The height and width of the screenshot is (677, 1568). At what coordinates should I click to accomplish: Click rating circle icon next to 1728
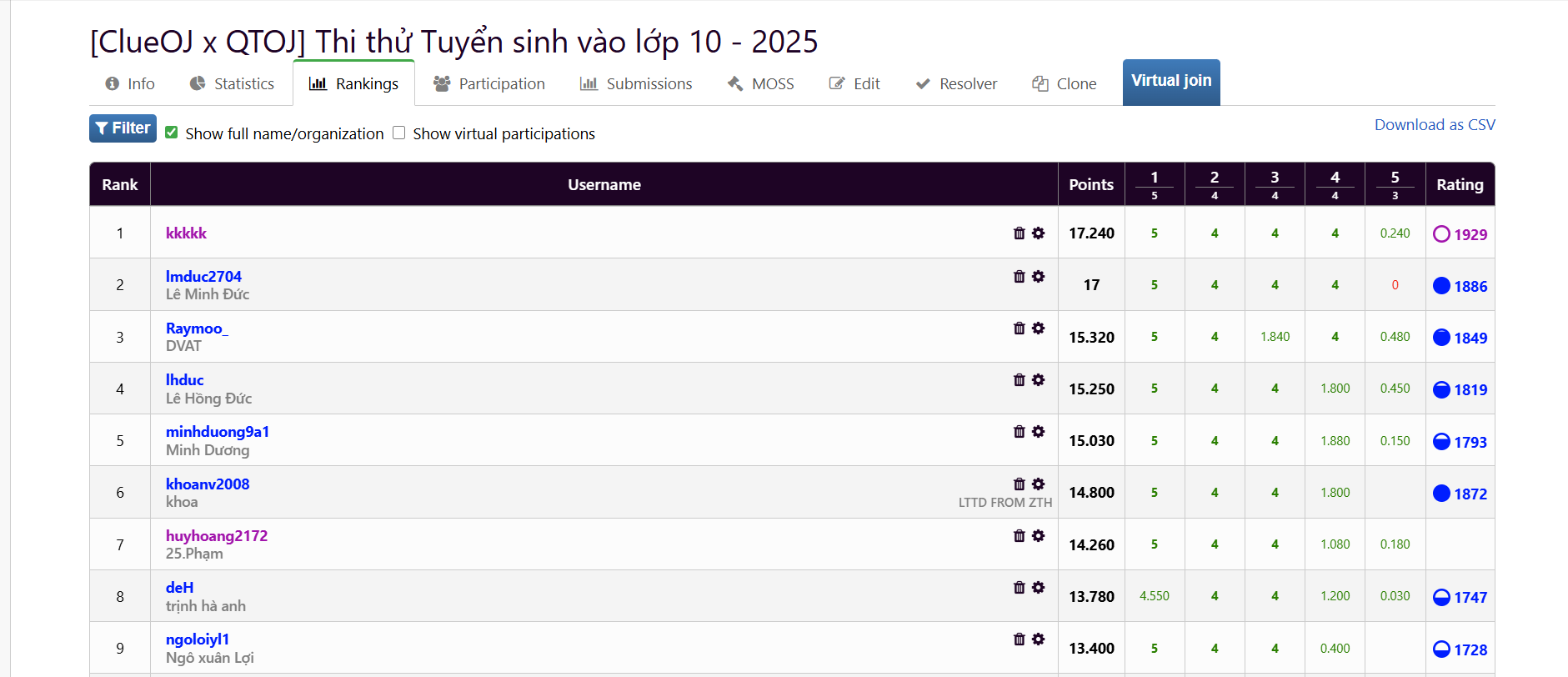click(x=1441, y=649)
